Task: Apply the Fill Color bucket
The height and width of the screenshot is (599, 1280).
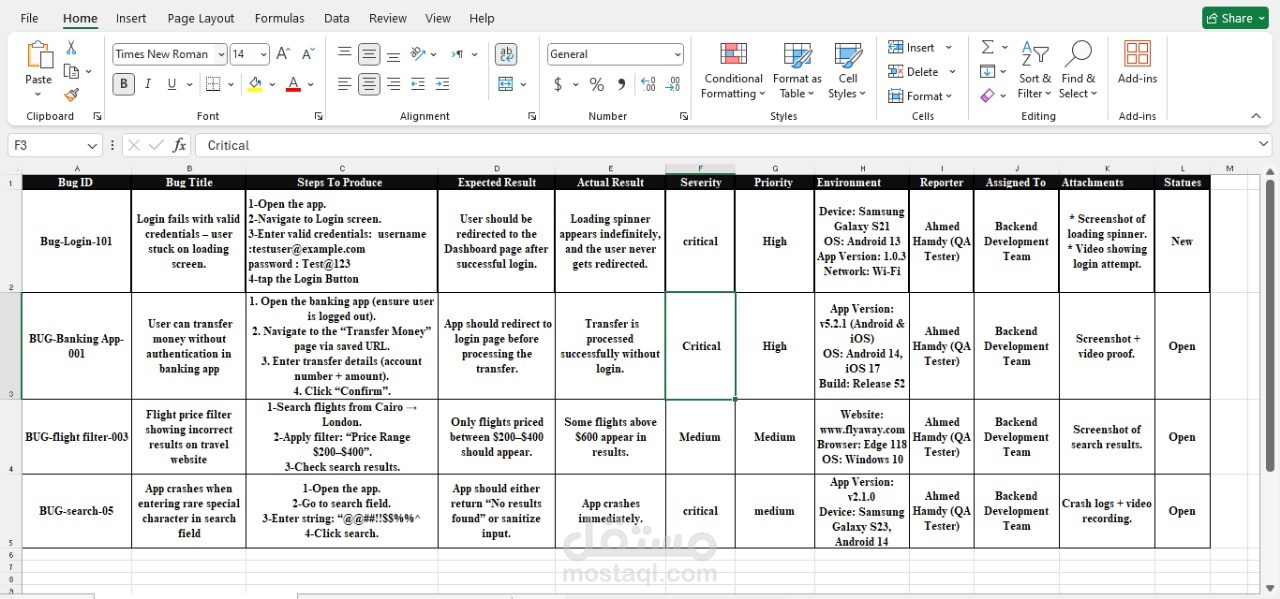Action: point(256,84)
